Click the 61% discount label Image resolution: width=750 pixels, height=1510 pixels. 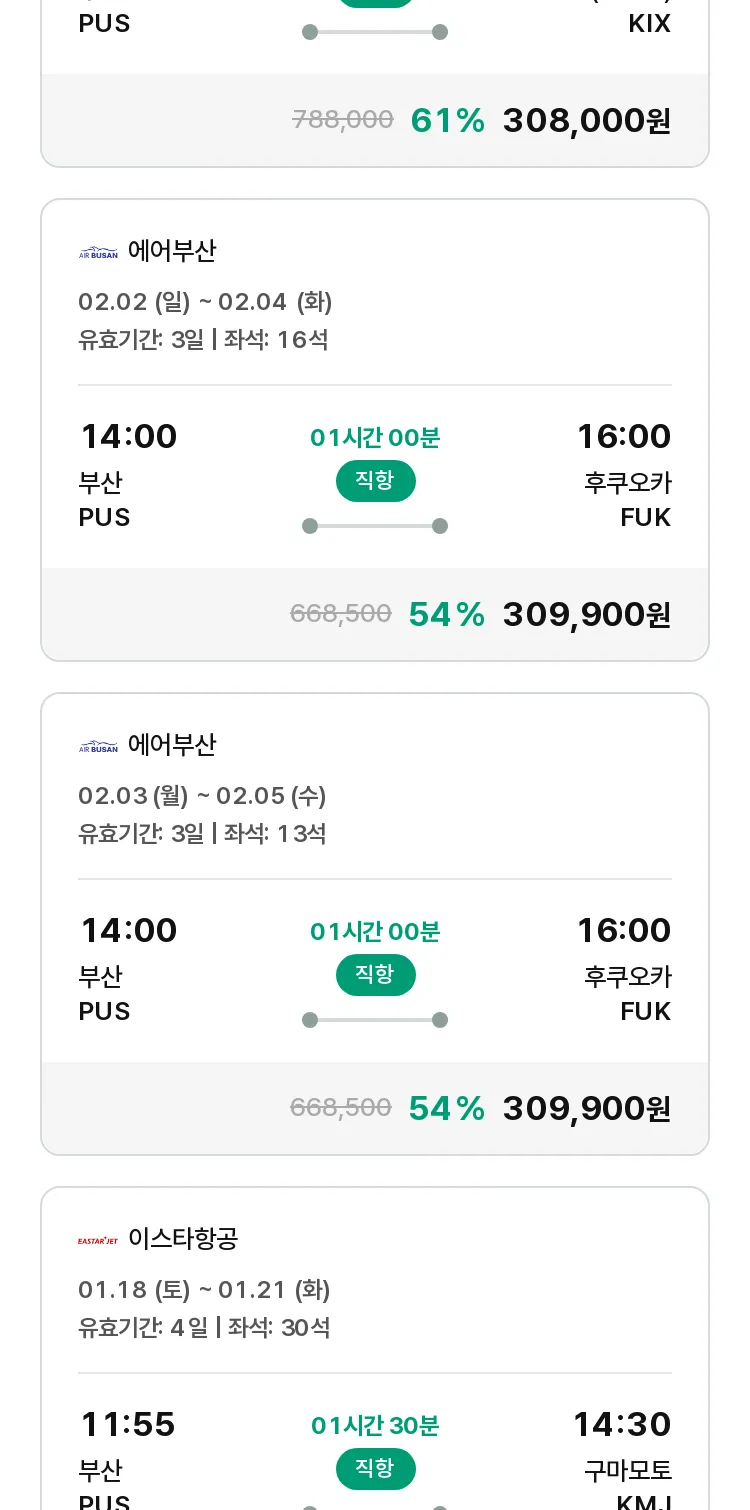click(x=447, y=121)
